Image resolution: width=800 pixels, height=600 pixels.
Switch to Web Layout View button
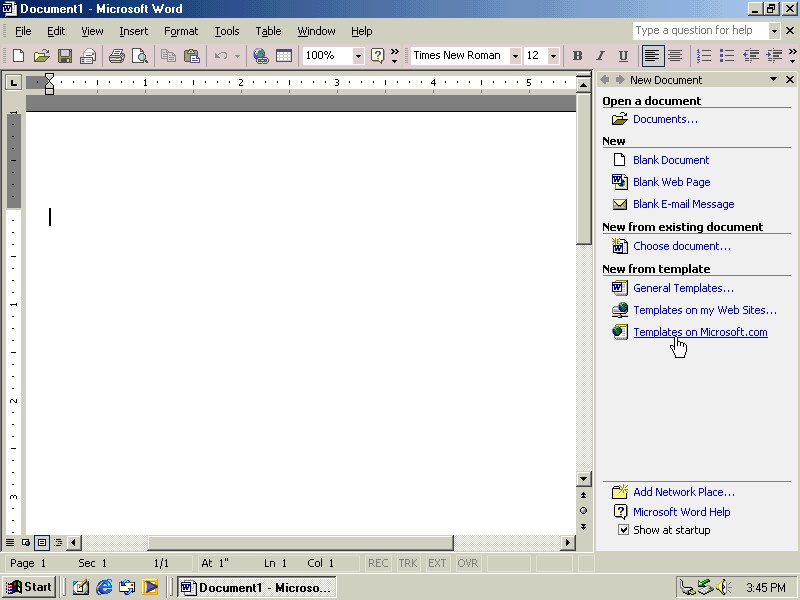[x=26, y=542]
